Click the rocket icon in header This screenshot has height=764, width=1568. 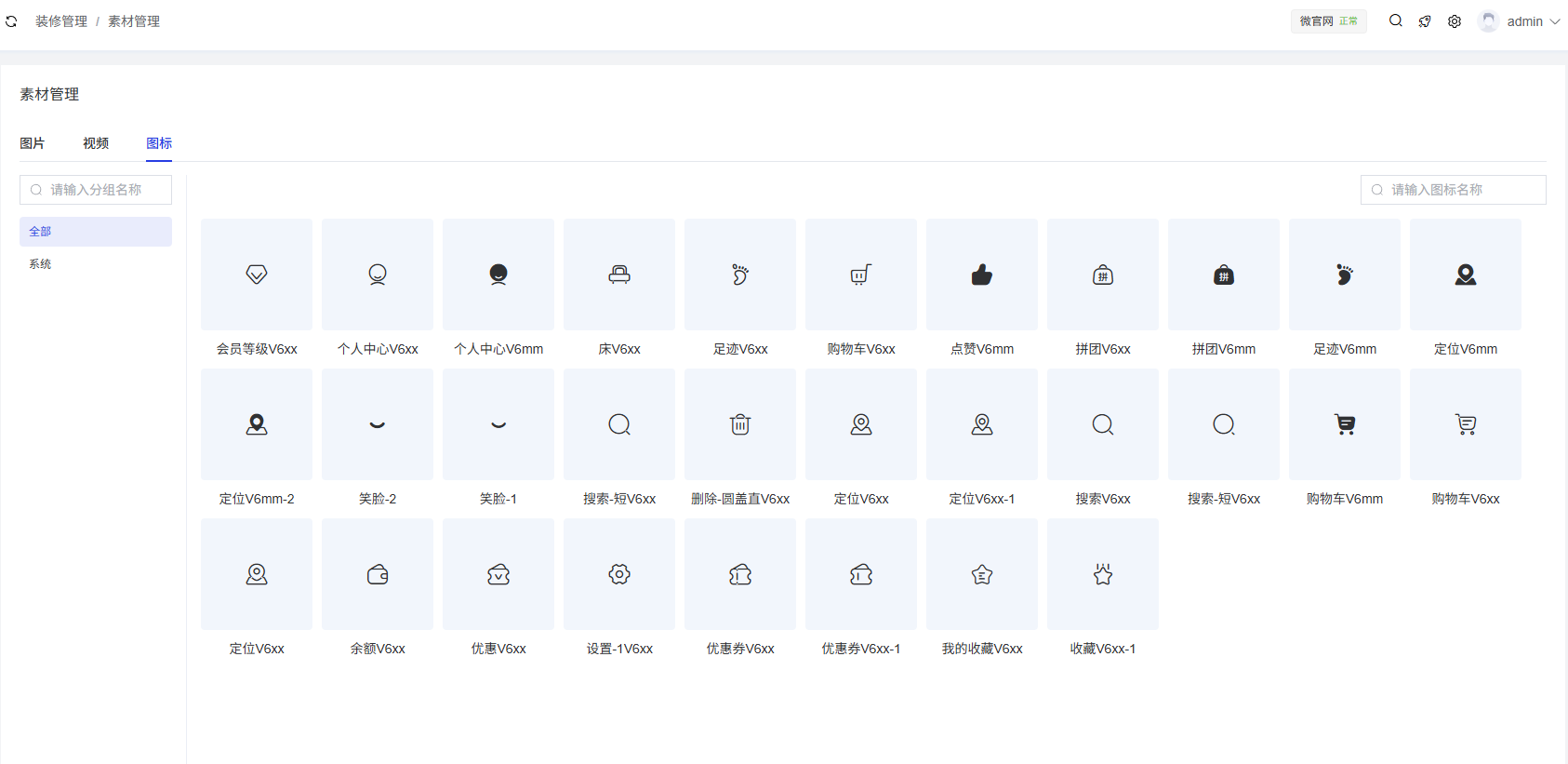coord(1425,21)
